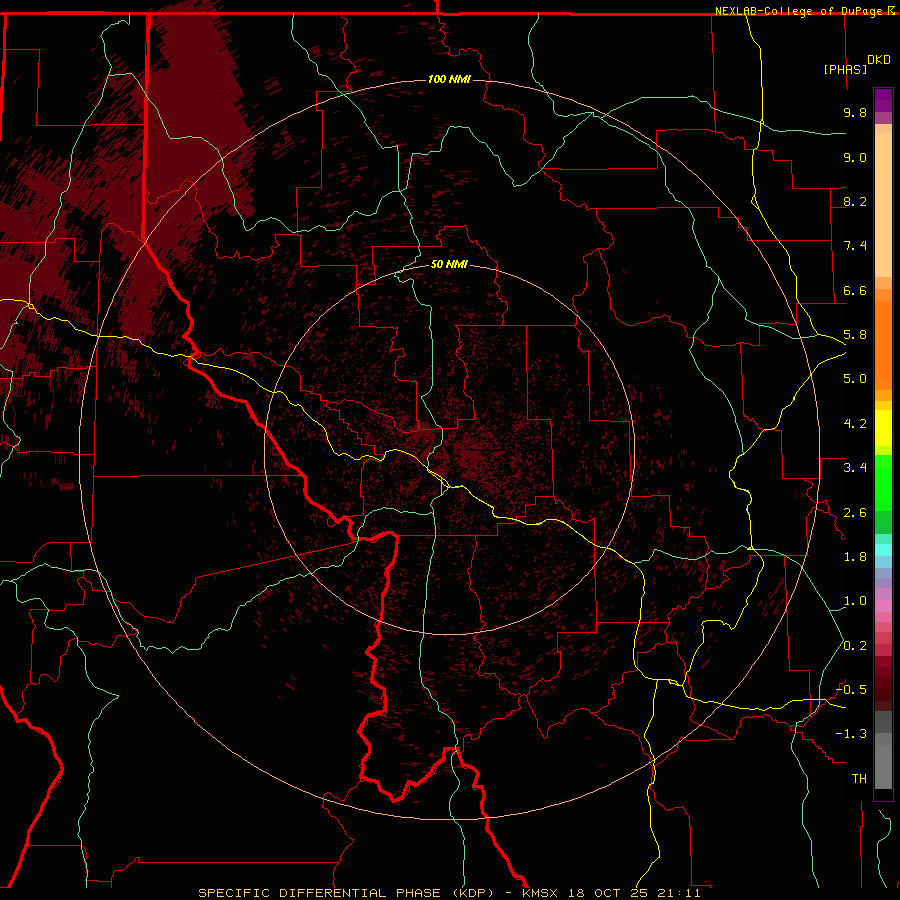Click the TH legend label
Image resolution: width=900 pixels, height=900 pixels.
(859, 779)
